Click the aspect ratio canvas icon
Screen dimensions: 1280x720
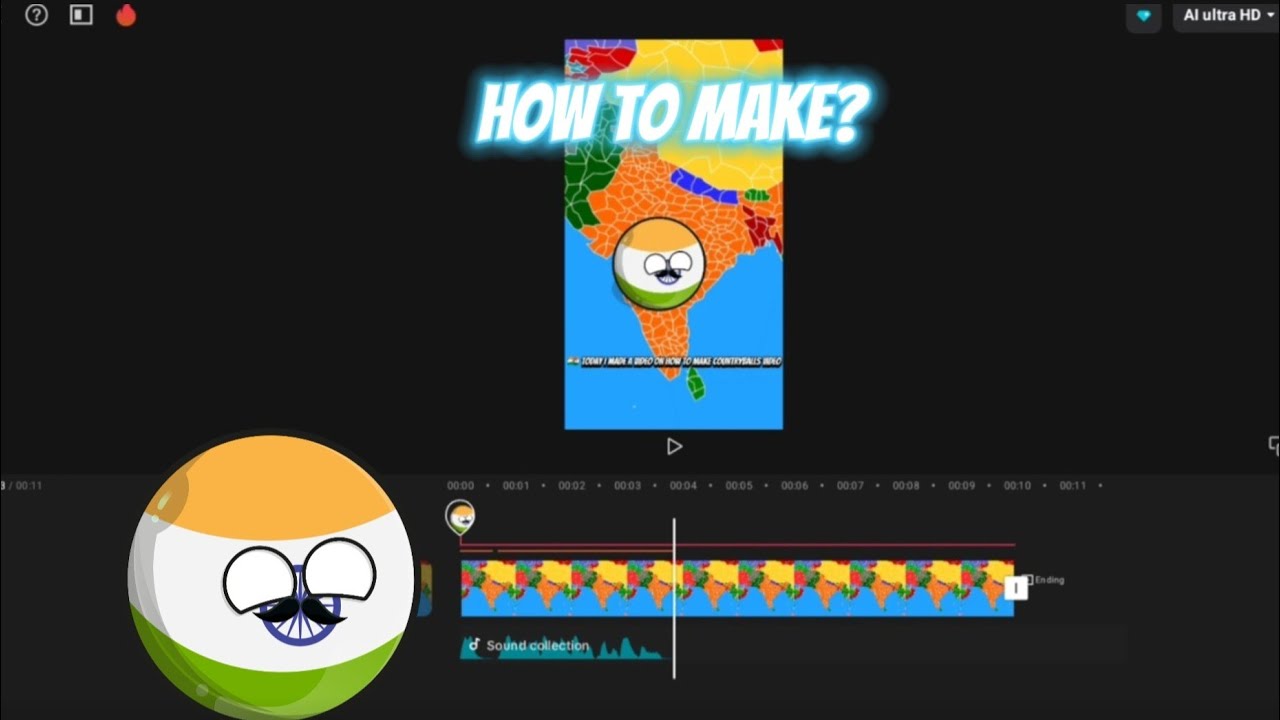[81, 15]
